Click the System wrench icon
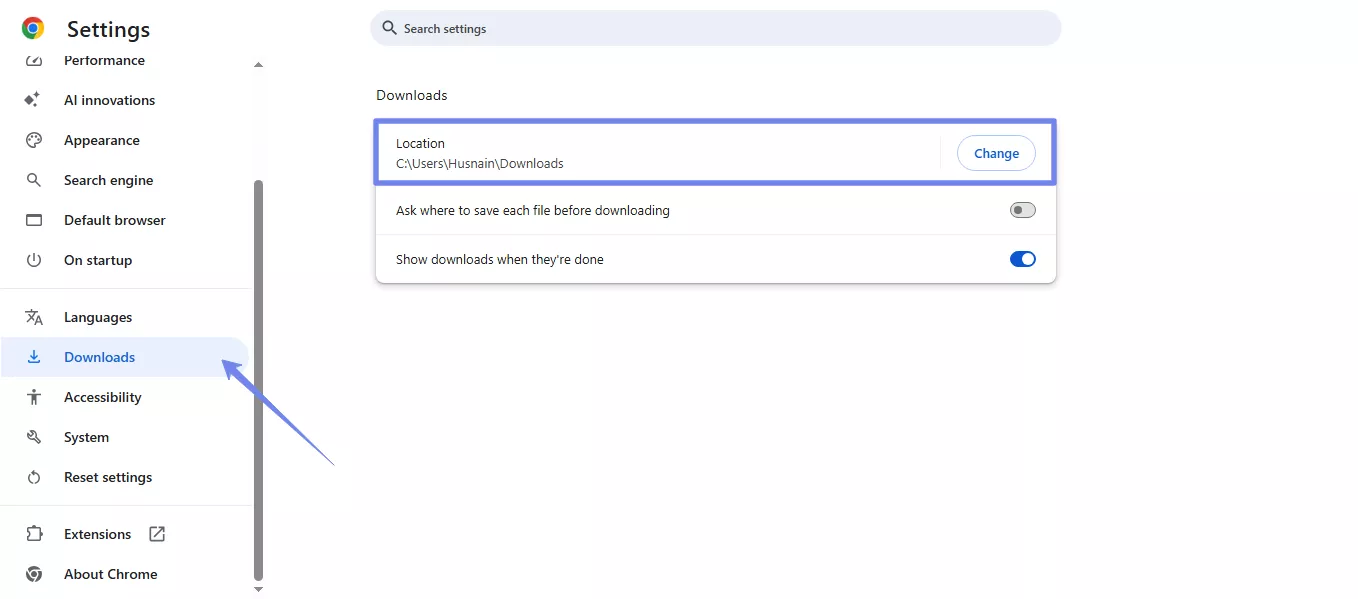The height and width of the screenshot is (599, 1358). pyautogui.click(x=35, y=437)
